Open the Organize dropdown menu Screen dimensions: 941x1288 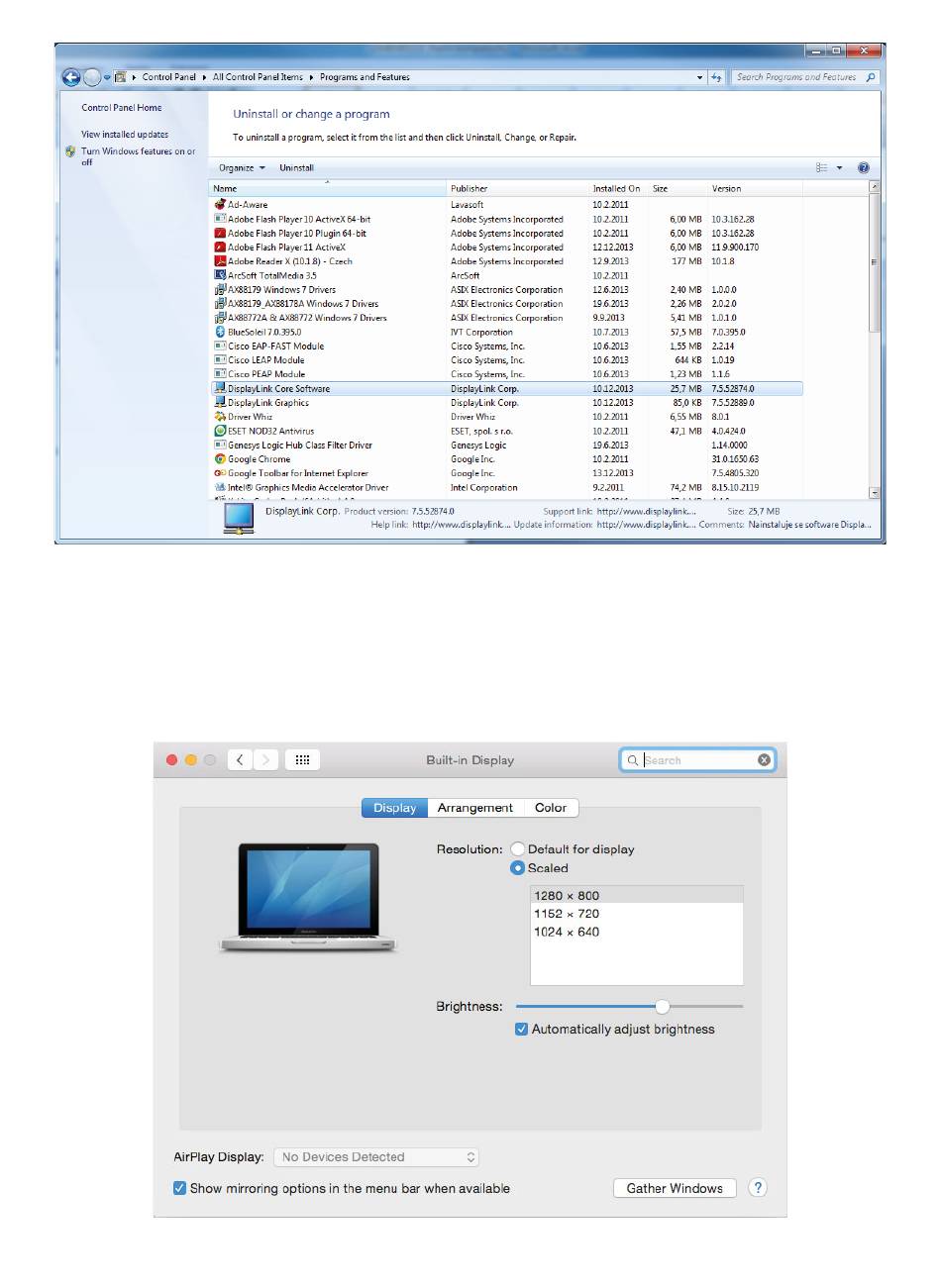point(243,168)
